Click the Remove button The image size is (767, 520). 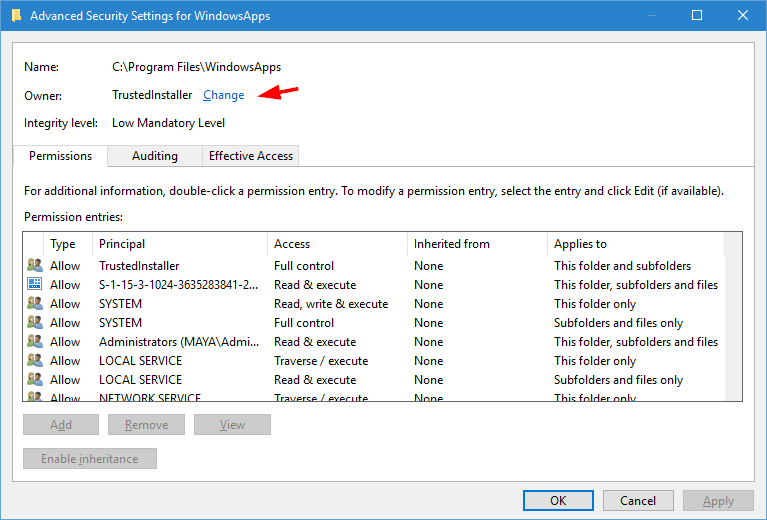146,425
